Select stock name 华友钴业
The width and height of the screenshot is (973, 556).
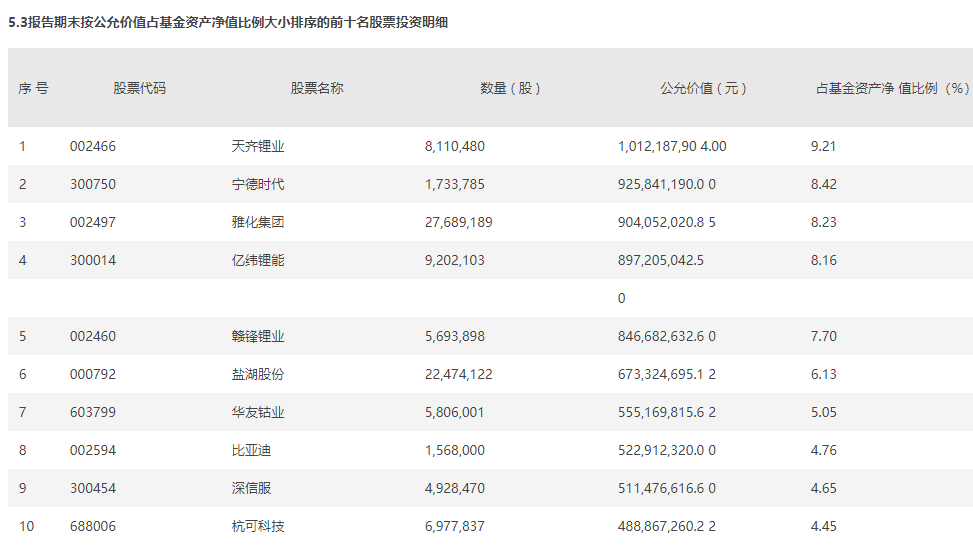click(x=258, y=412)
